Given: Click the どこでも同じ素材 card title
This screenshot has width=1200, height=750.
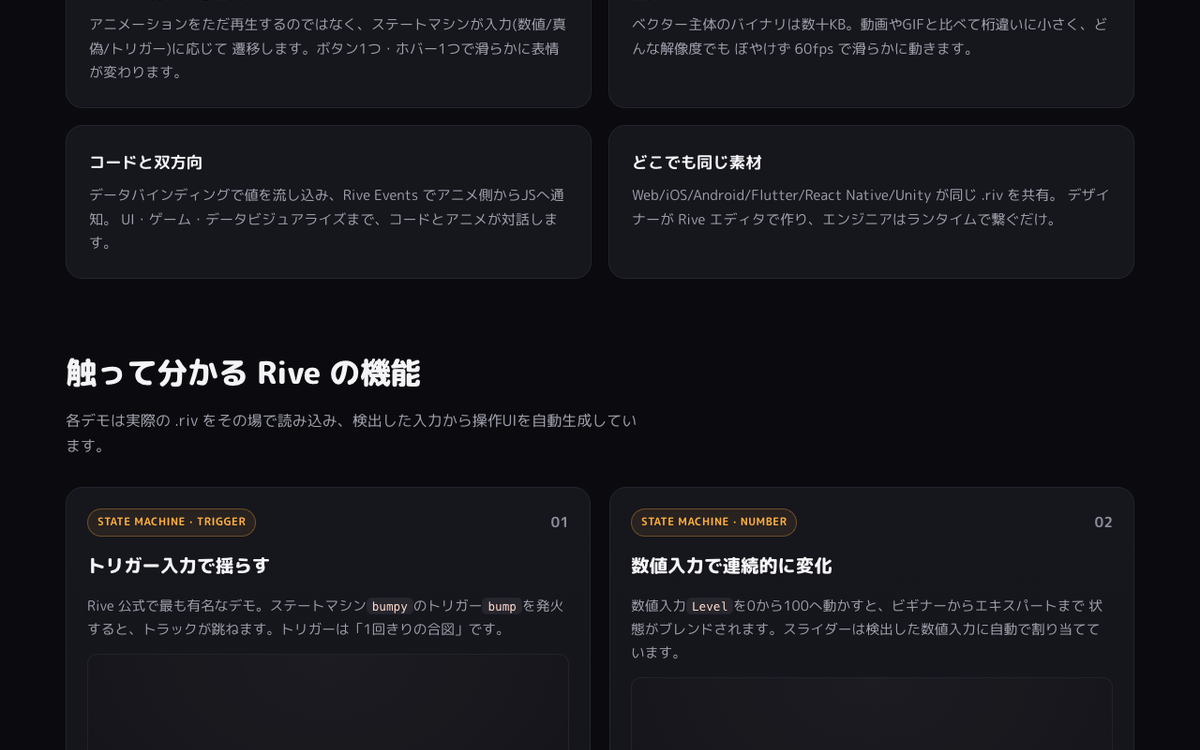Looking at the screenshot, I should [697, 162].
